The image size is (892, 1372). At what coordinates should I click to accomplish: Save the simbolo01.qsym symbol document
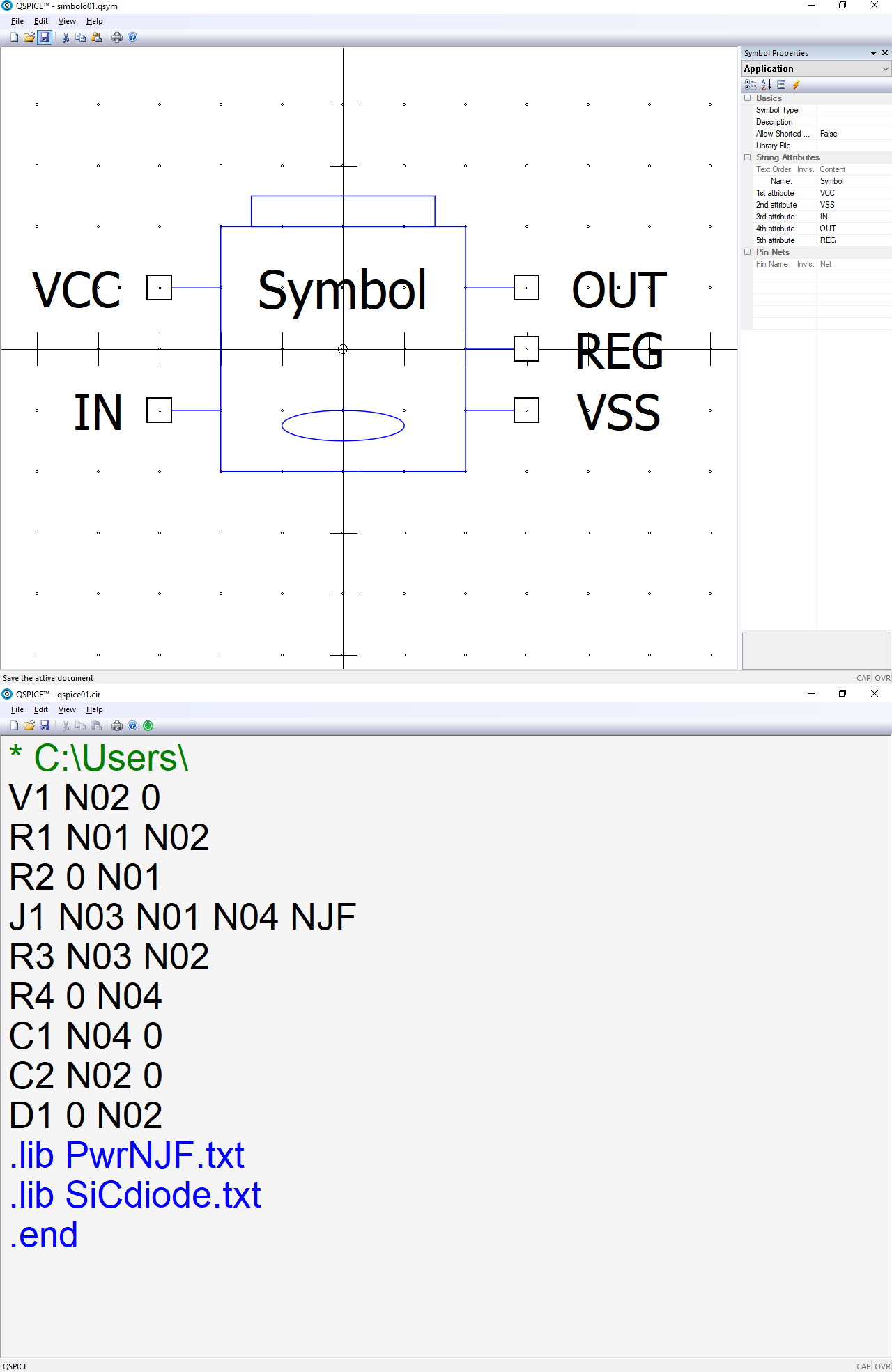click(45, 37)
